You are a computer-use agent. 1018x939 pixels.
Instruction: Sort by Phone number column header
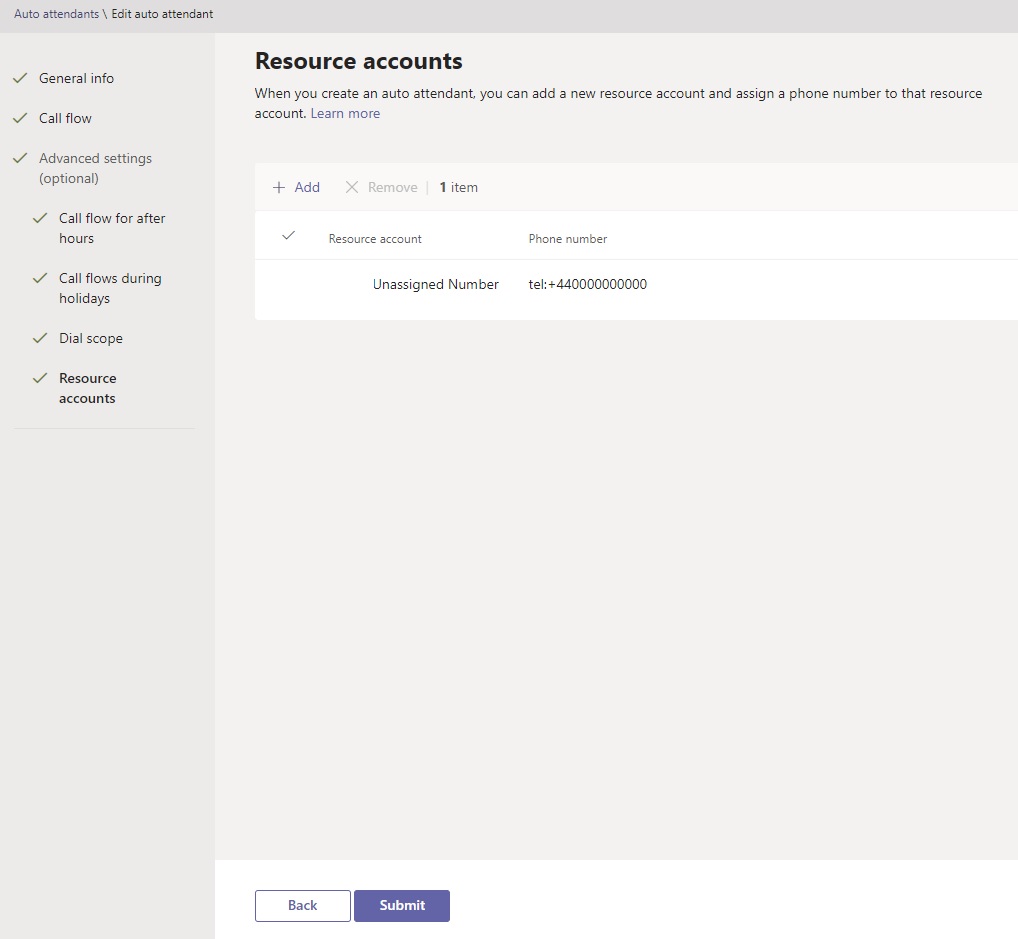click(567, 239)
